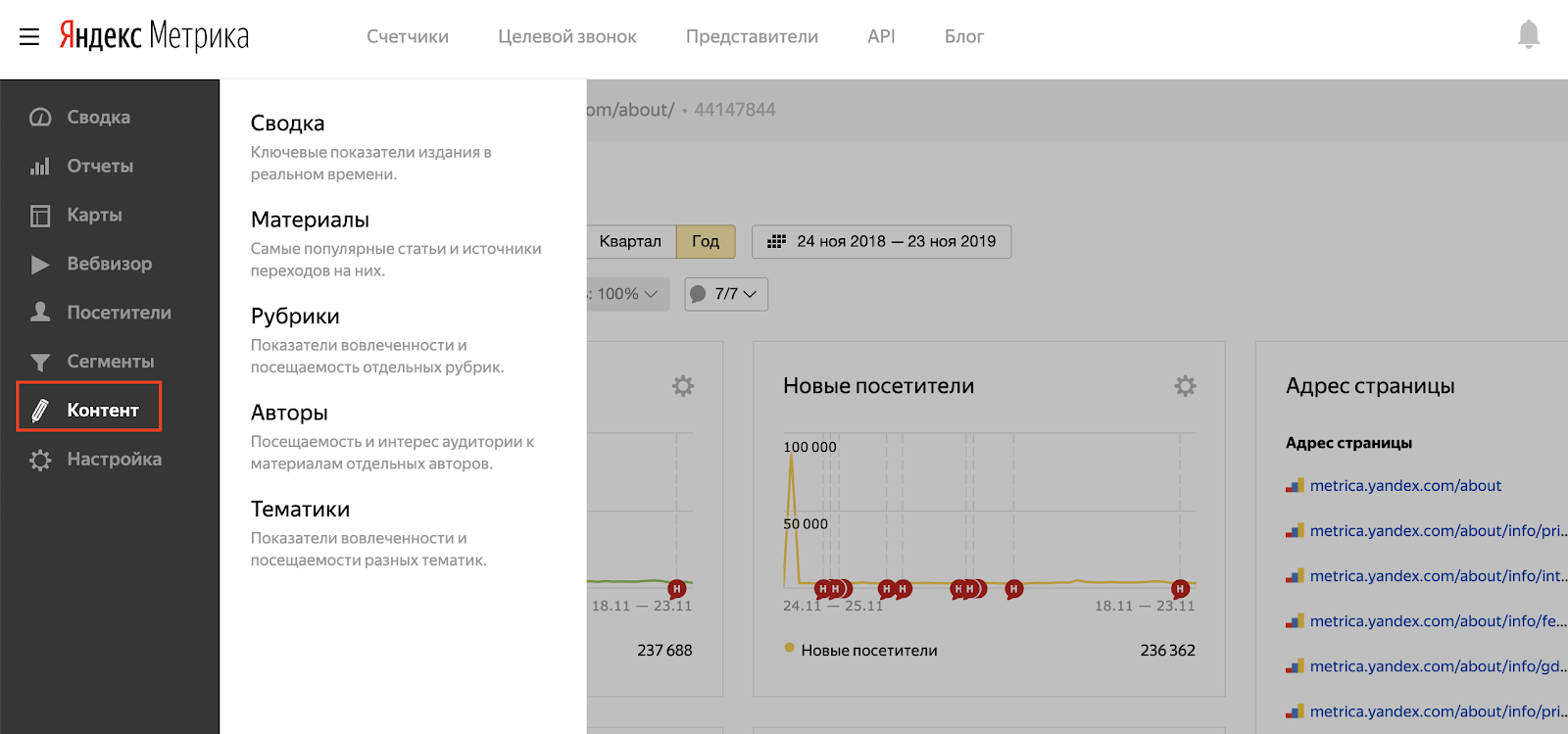Image resolution: width=1568 pixels, height=734 pixels.
Task: Click the chart icon beside metrica.yandex.com/about
Action: [1295, 486]
